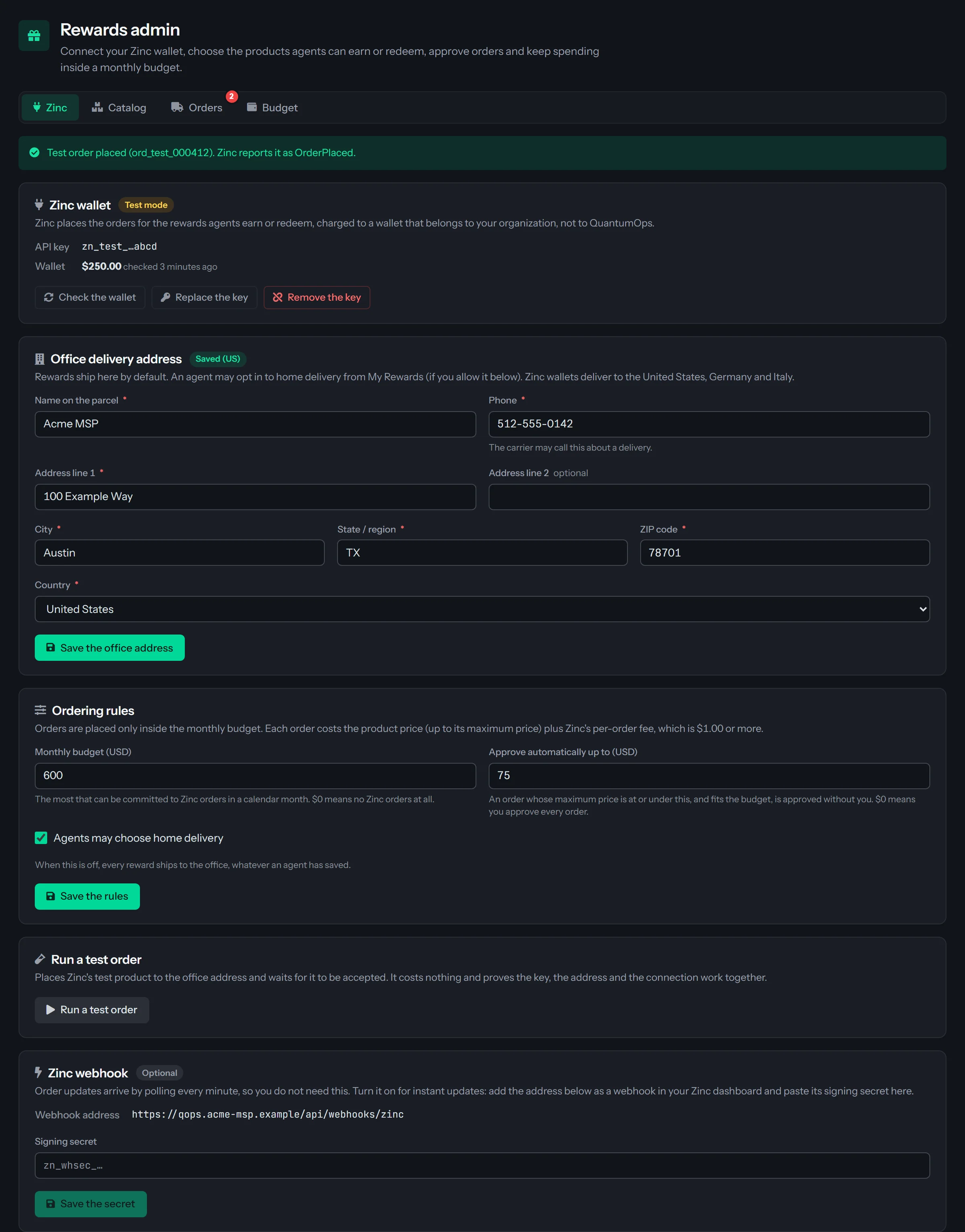Open the Catalog tab
The height and width of the screenshot is (1232, 965).
119,107
